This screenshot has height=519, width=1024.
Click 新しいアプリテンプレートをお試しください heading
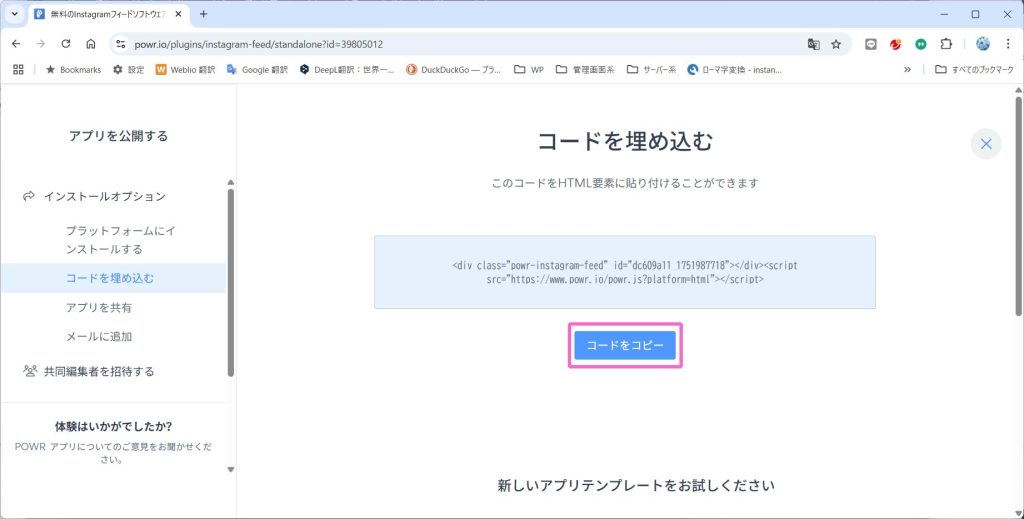tap(636, 485)
